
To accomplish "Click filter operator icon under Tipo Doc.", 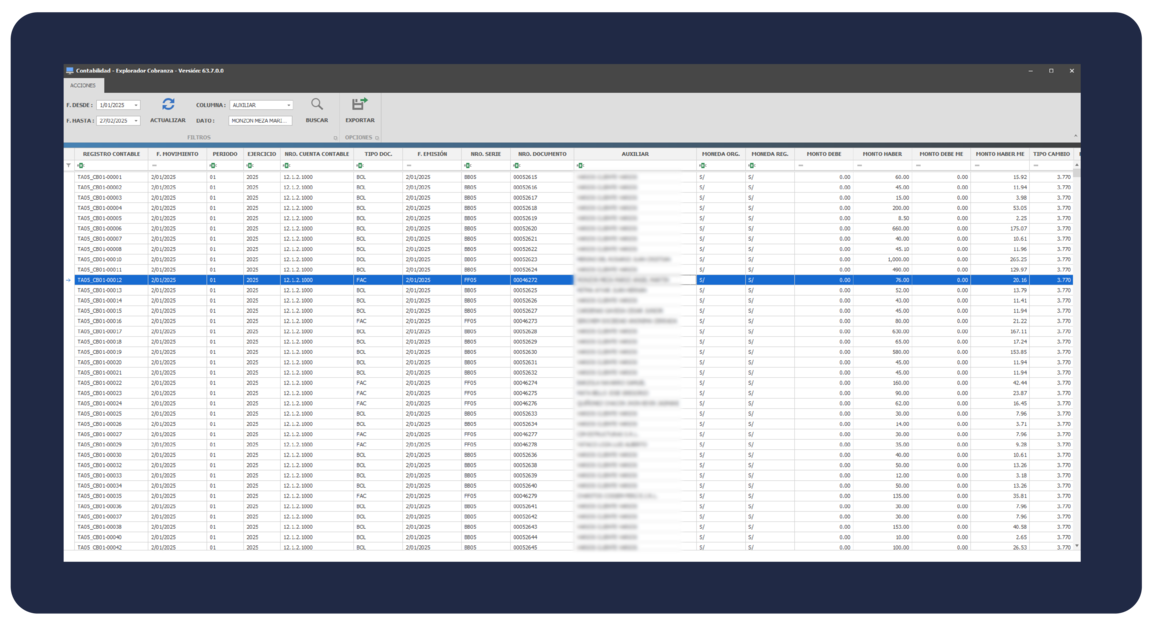I will pyautogui.click(x=359, y=165).
